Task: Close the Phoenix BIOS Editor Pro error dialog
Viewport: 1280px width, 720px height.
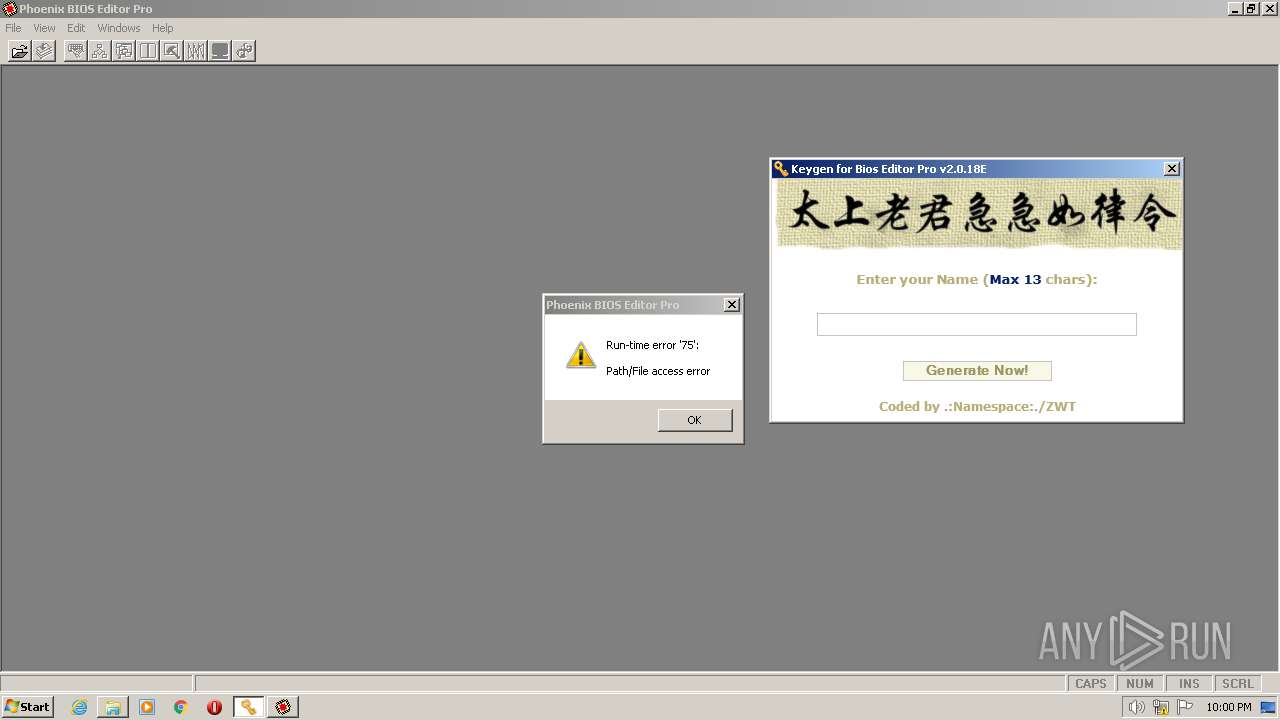Action: pyautogui.click(x=732, y=305)
